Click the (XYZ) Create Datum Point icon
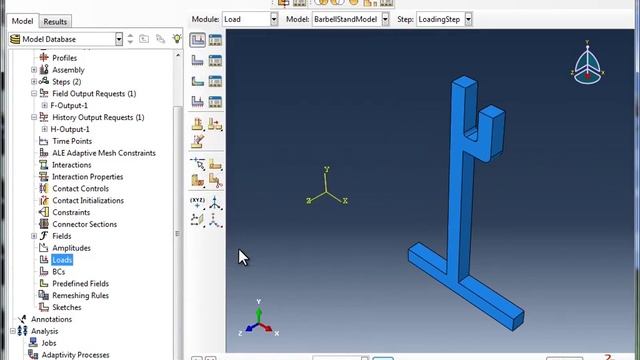Screen dimensions: 640x360 pyautogui.click(x=198, y=202)
